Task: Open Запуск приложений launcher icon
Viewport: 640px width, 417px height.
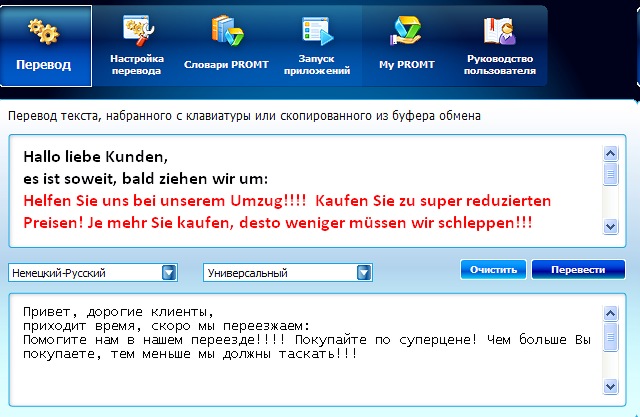Action: click(317, 31)
